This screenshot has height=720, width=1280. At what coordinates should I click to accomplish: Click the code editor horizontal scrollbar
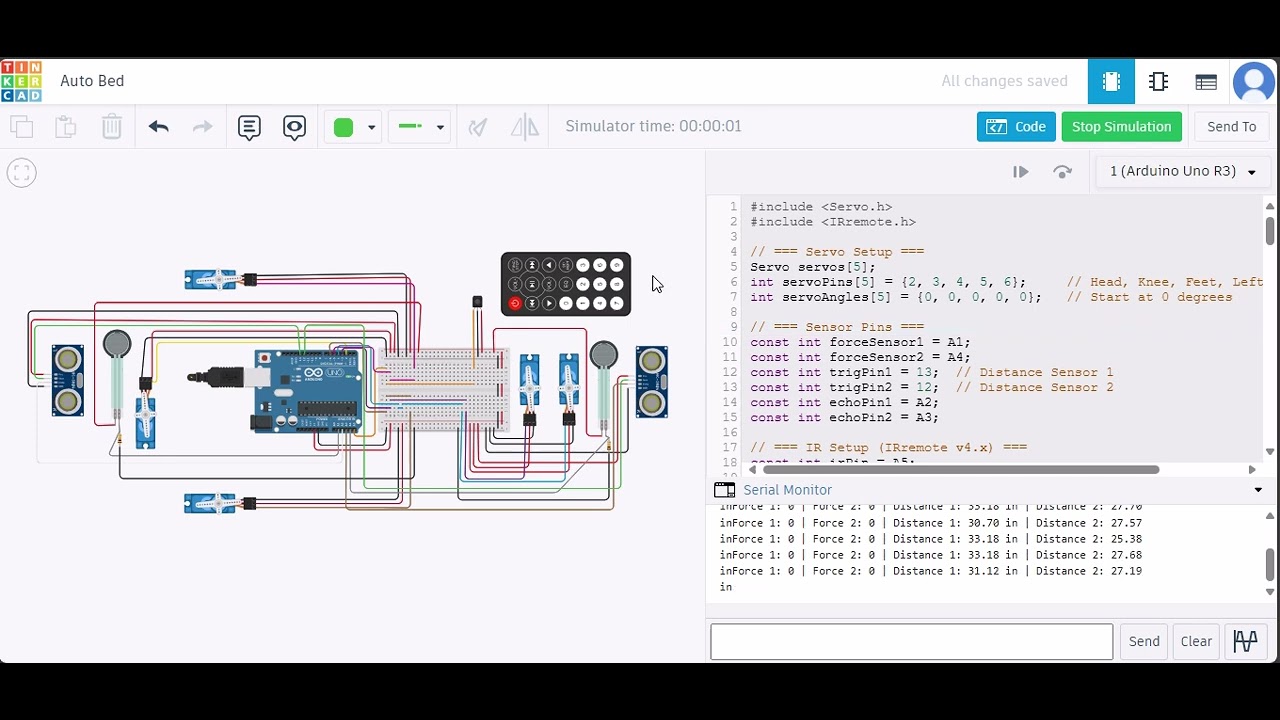(x=960, y=469)
